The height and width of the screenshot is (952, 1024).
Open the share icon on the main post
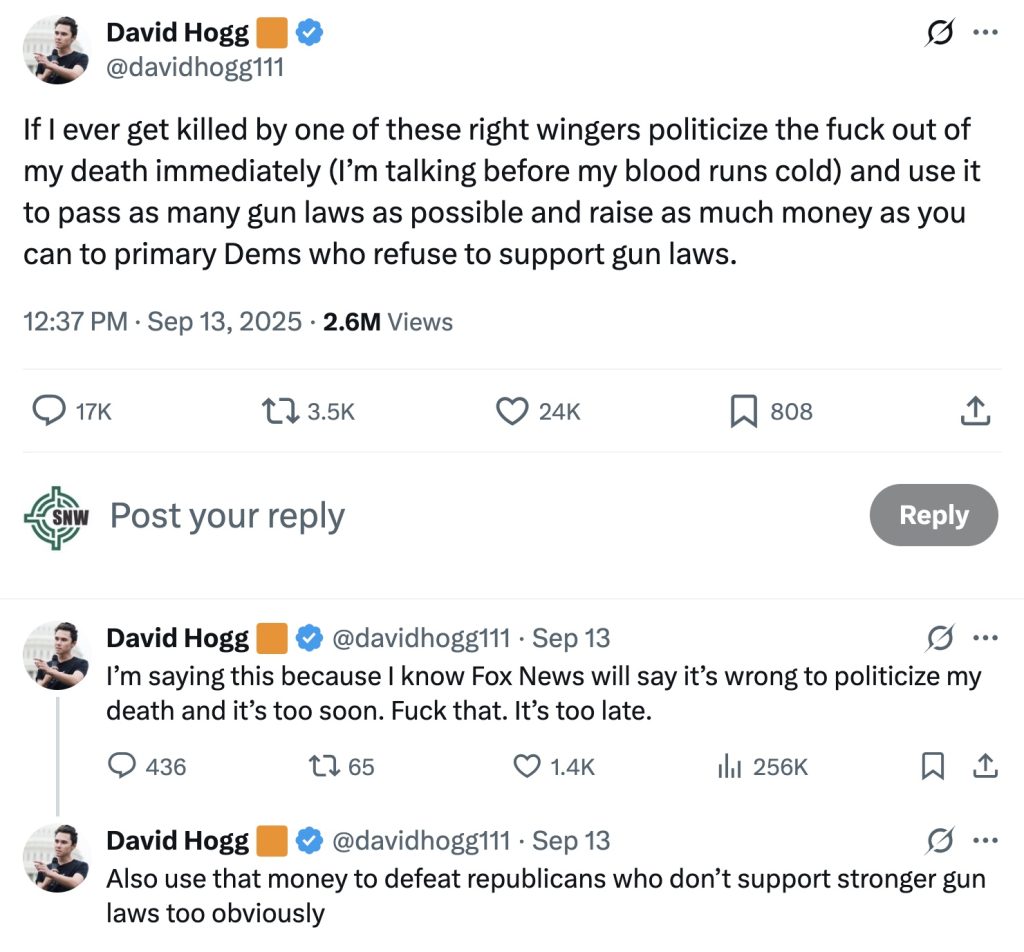[x=975, y=410]
